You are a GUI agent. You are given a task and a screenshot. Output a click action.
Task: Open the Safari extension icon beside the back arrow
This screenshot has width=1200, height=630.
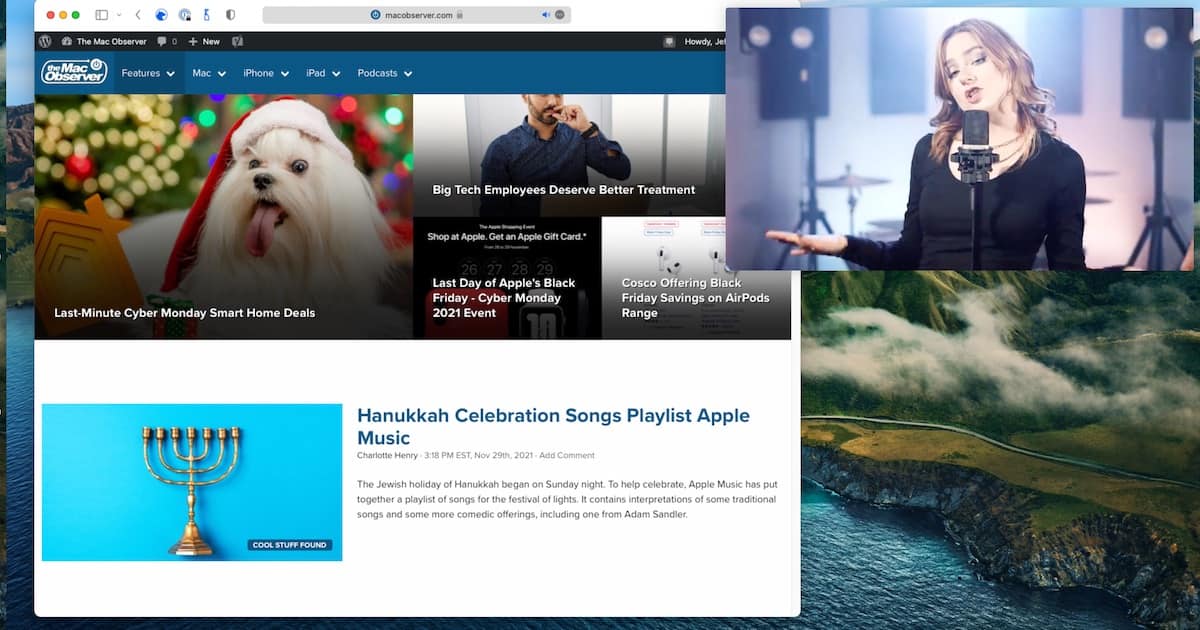coord(160,15)
